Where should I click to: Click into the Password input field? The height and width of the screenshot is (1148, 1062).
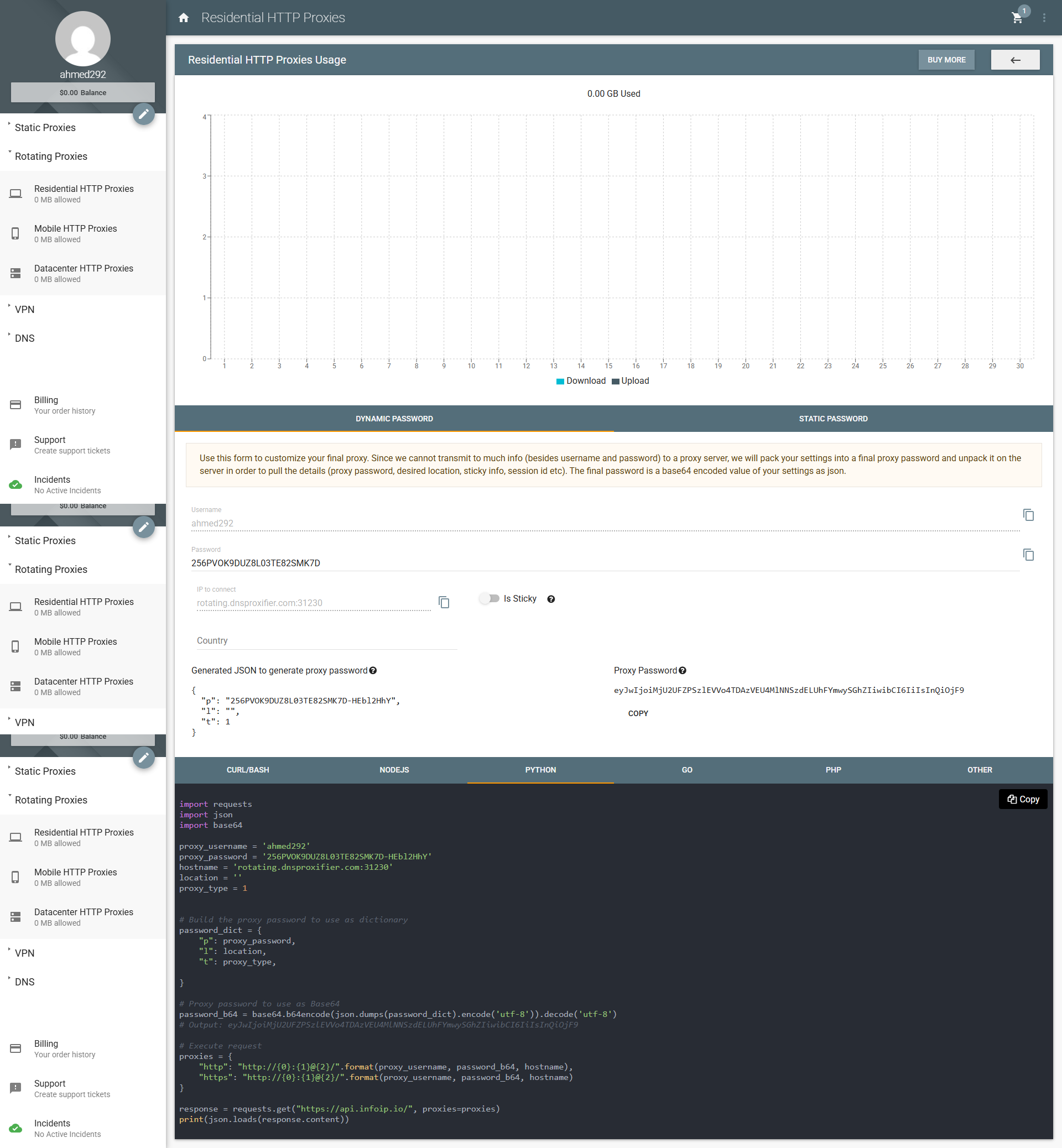click(605, 563)
